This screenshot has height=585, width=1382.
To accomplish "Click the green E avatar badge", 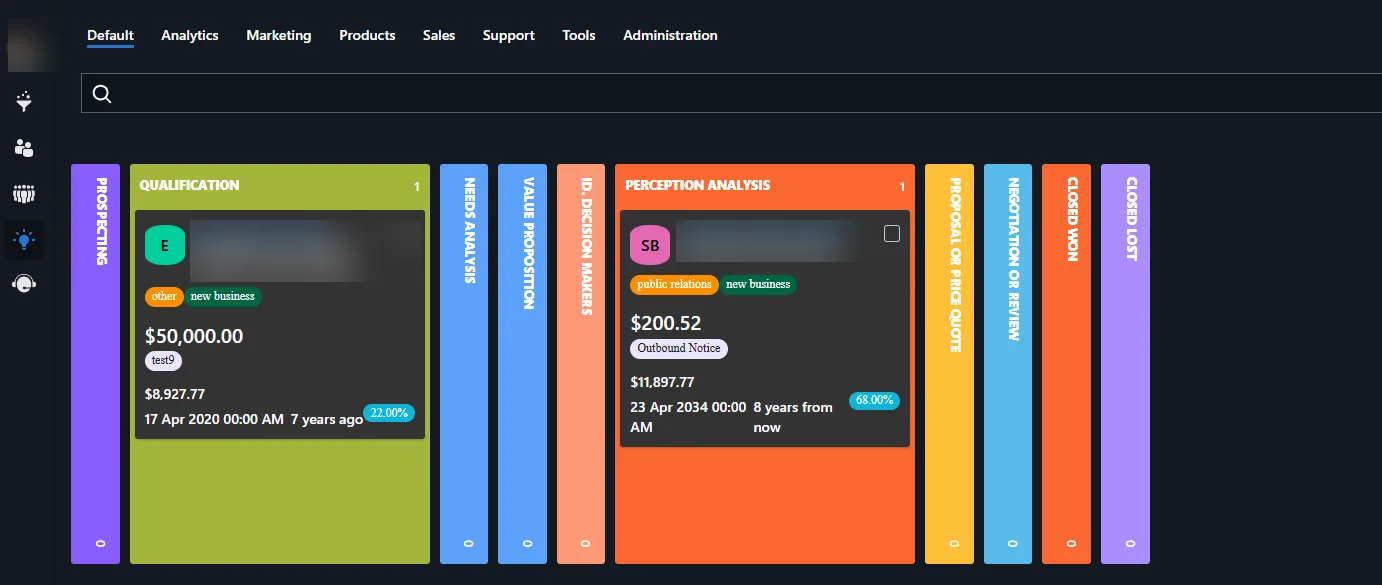I will (x=165, y=245).
